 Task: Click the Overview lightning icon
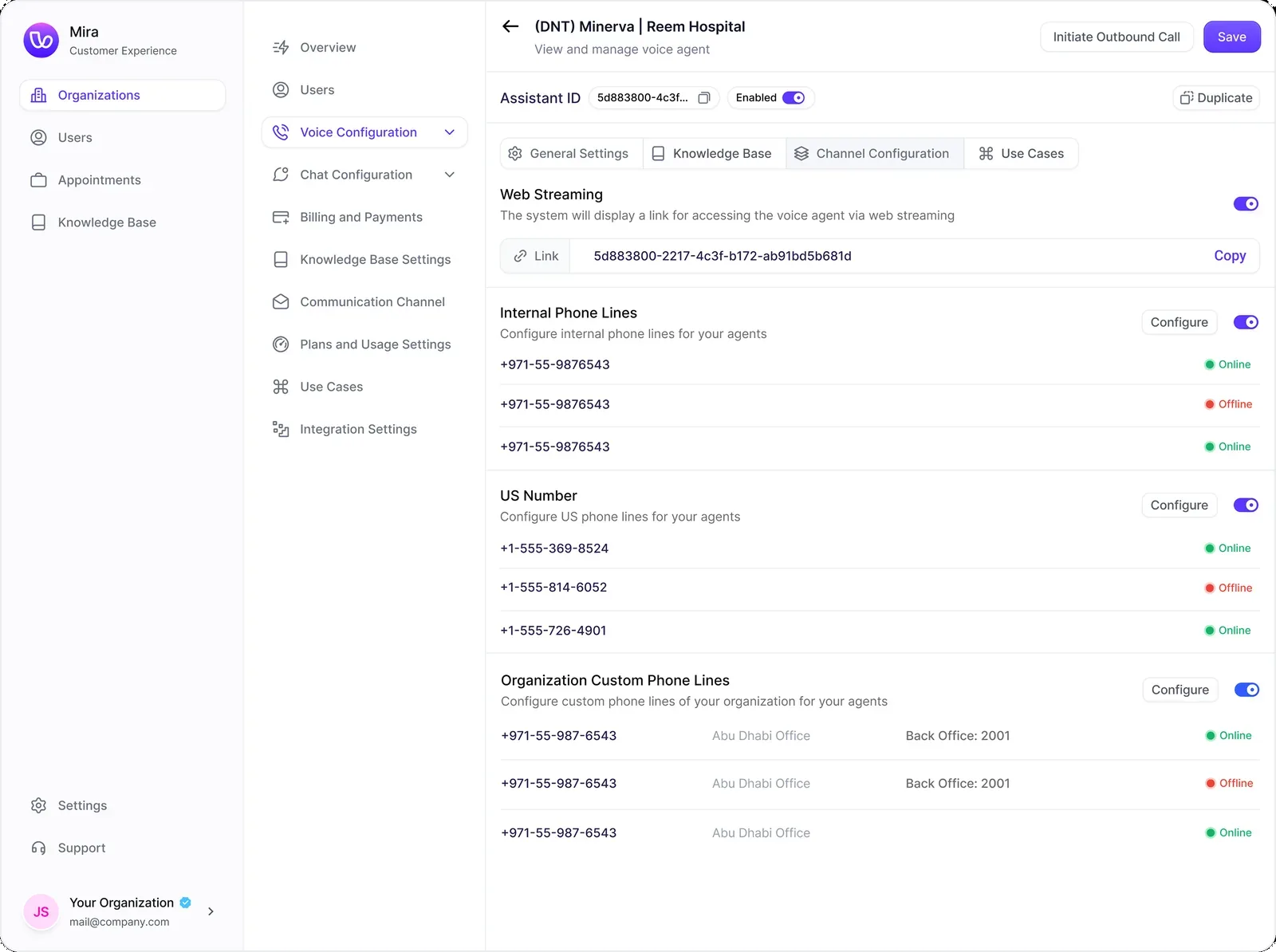[281, 48]
